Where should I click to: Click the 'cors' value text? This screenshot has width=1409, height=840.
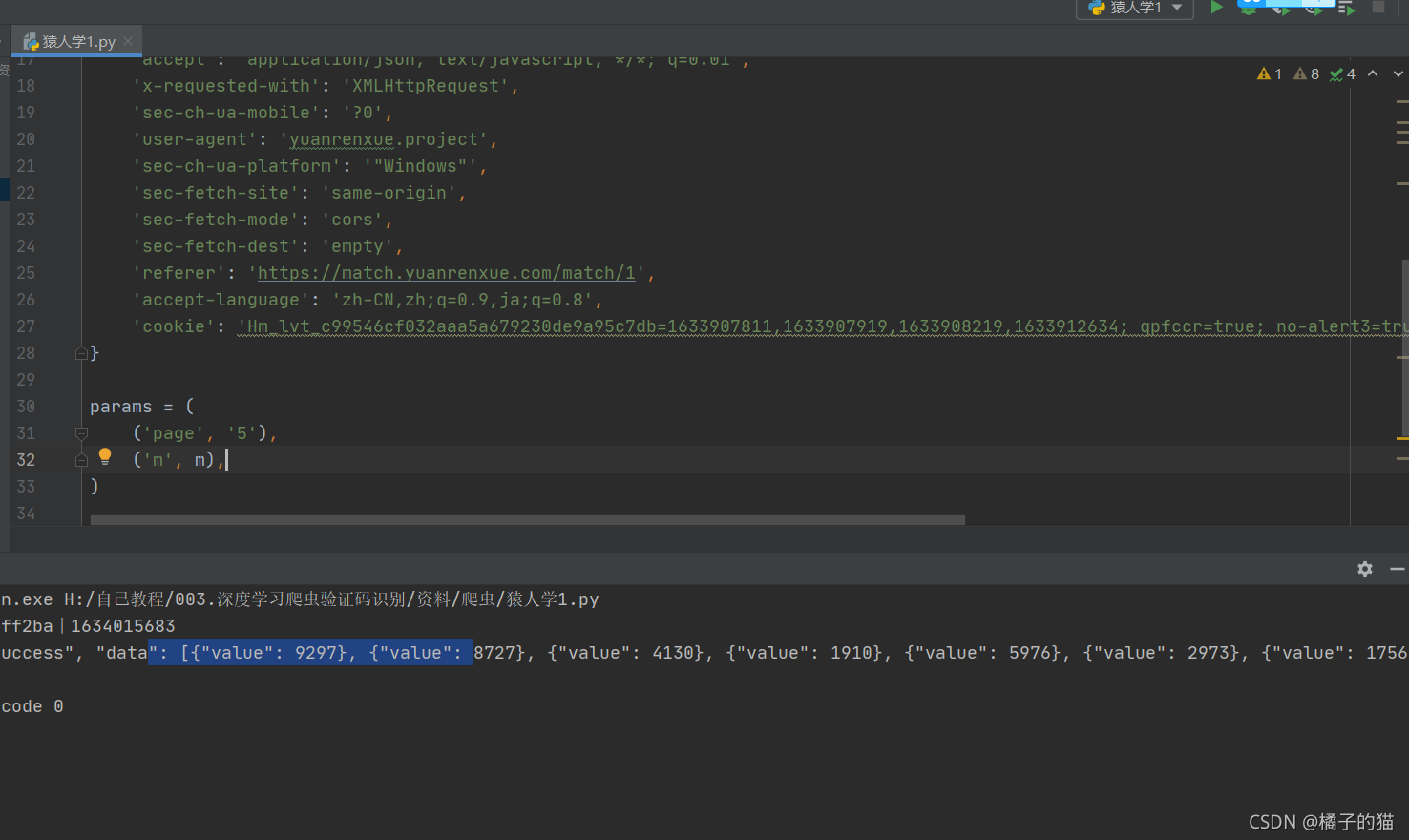coord(352,220)
